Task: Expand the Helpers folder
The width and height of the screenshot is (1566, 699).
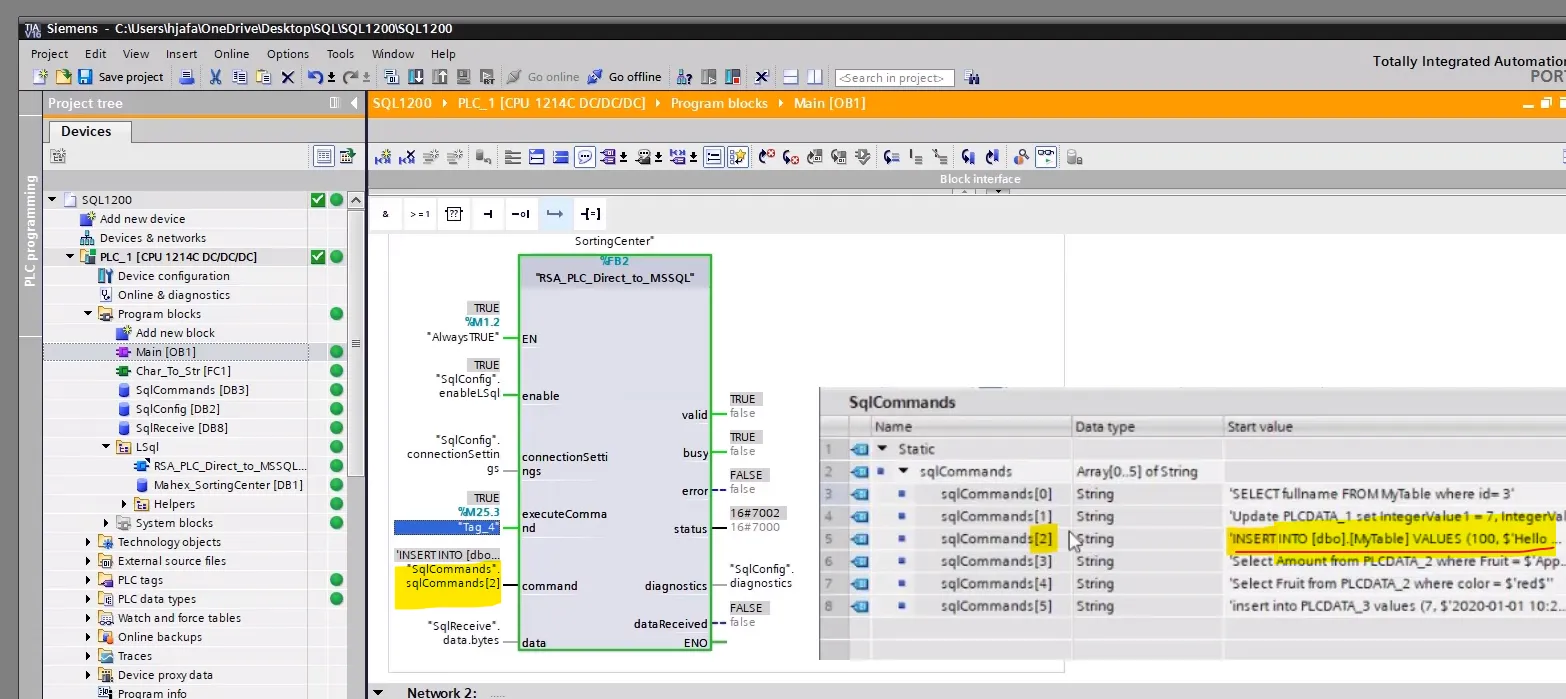Action: pyautogui.click(x=125, y=504)
